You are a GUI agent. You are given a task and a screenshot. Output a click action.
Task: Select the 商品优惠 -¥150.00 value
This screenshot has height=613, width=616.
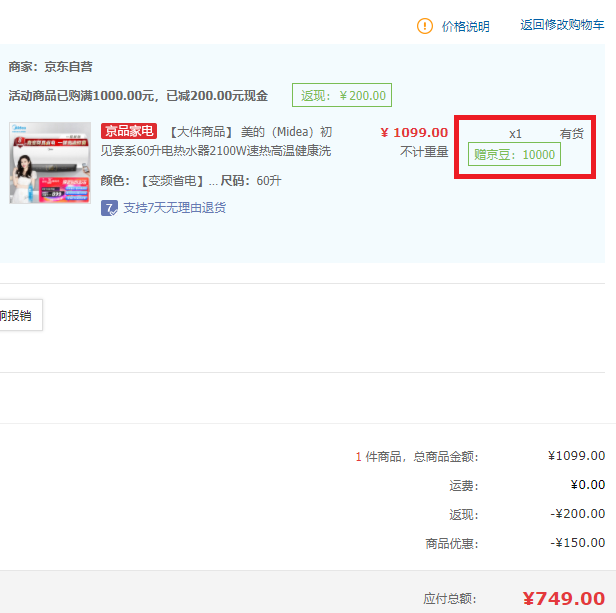coord(578,543)
